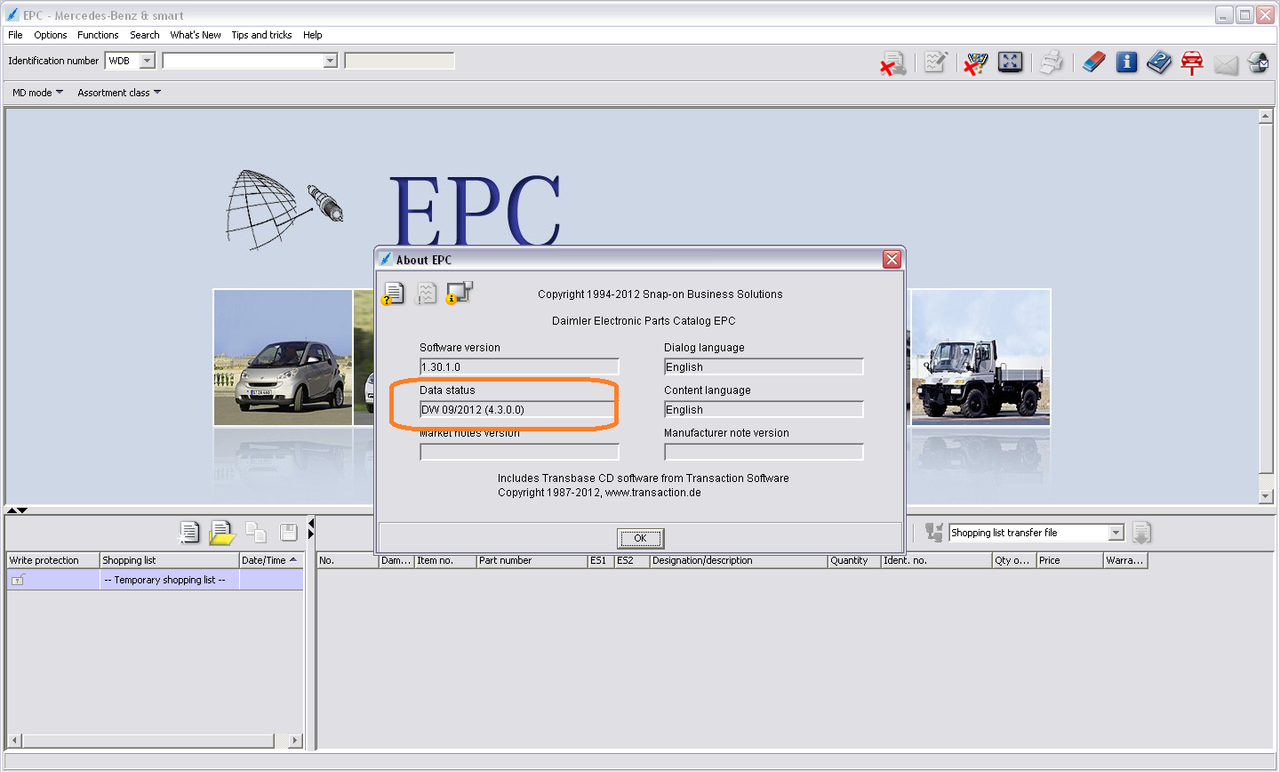
Task: Close the About EPC dialog with the red X
Action: click(x=892, y=260)
